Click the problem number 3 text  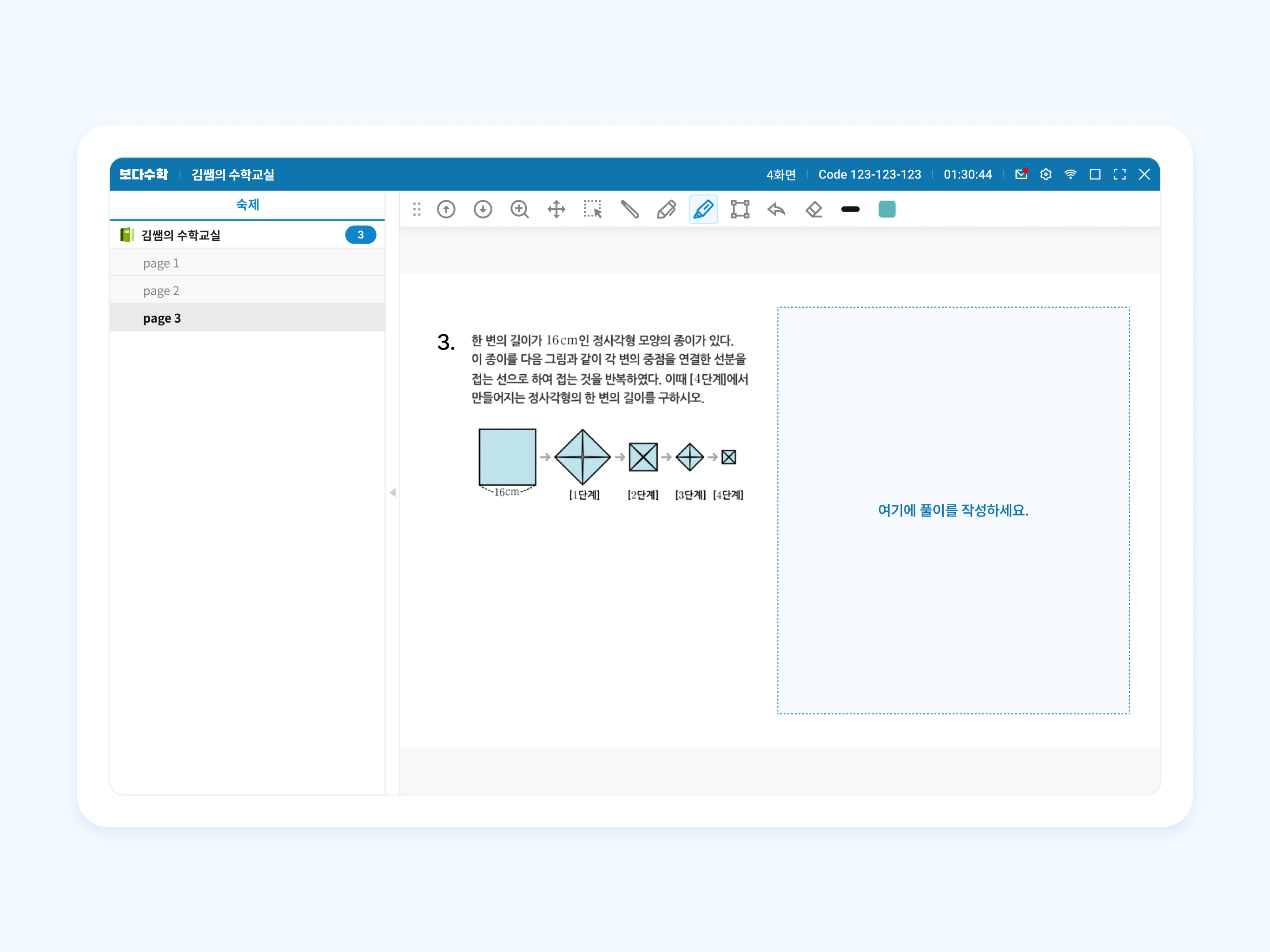click(x=445, y=342)
